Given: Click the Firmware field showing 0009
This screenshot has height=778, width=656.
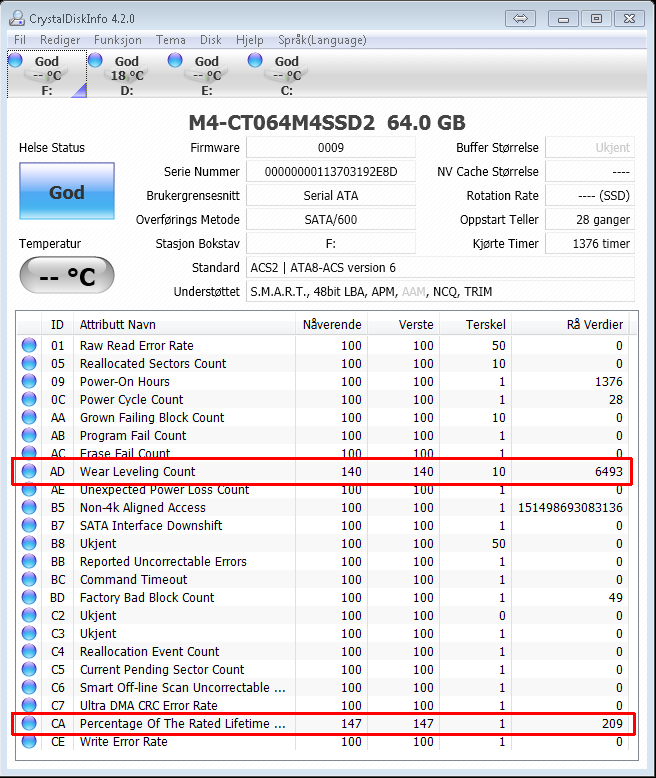Looking at the screenshot, I should 331,147.
